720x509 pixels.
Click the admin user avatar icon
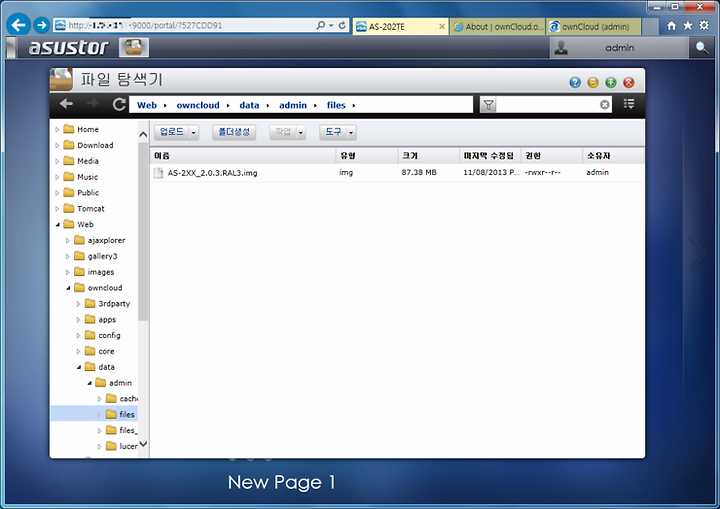click(x=561, y=47)
